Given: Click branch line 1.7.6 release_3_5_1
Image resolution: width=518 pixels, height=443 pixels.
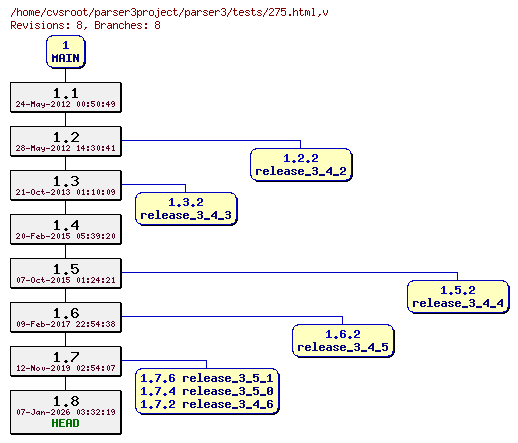Looking at the screenshot, I should 207,378.
